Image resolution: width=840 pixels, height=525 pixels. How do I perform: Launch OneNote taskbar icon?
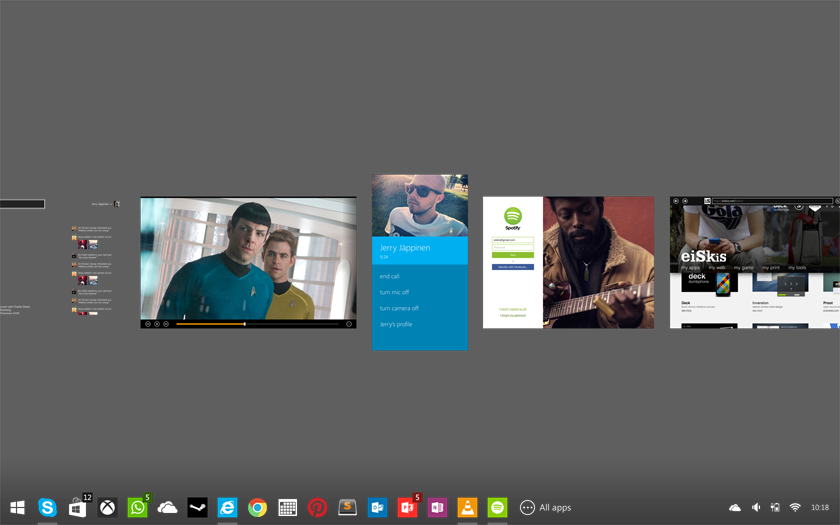pyautogui.click(x=438, y=507)
